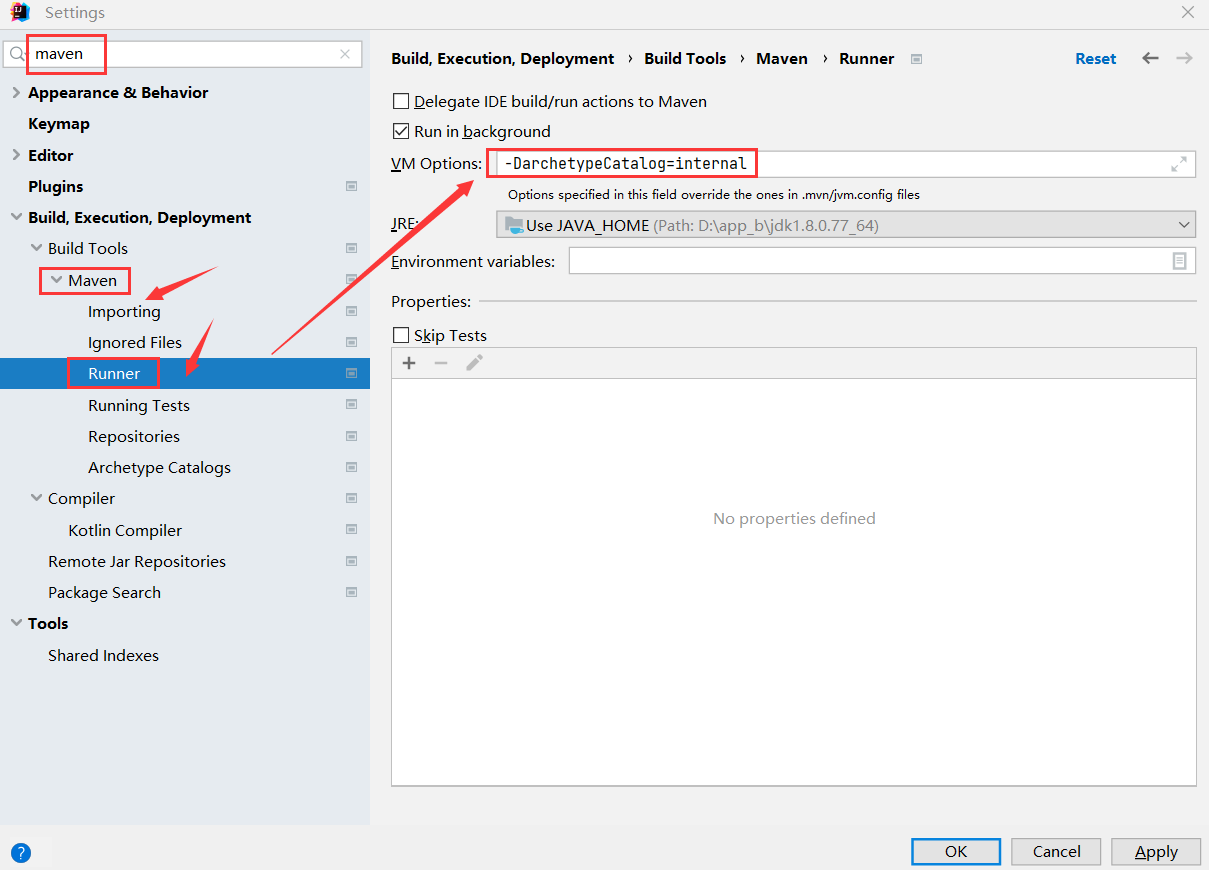Click project icon beside Package Search
This screenshot has width=1209, height=870.
point(351,592)
